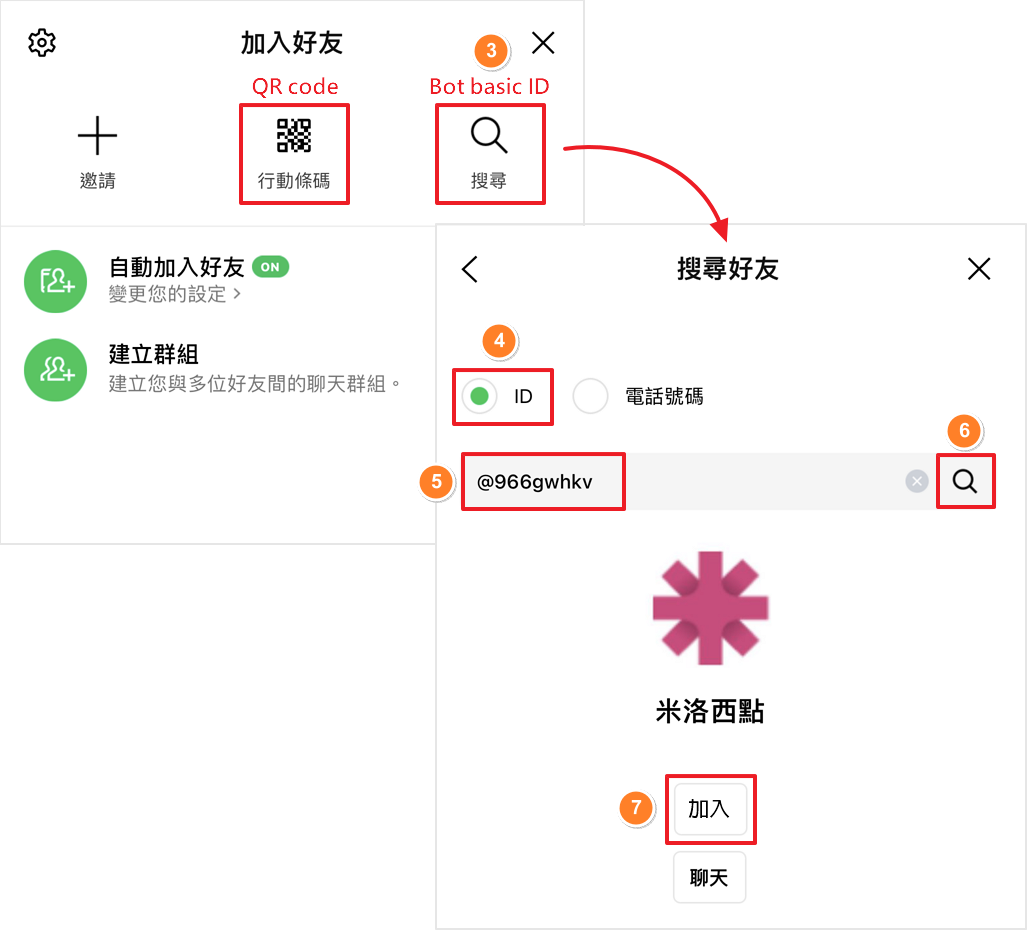Click the plus Invite icon
Image resolution: width=1030 pixels, height=933 pixels.
coord(97,135)
